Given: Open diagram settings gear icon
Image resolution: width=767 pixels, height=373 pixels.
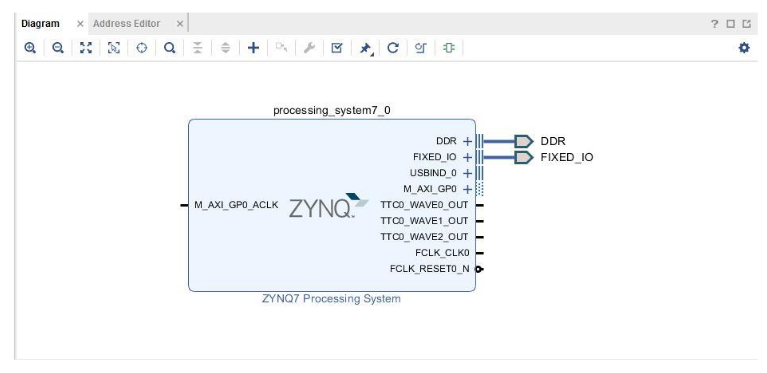Looking at the screenshot, I should tap(744, 48).
